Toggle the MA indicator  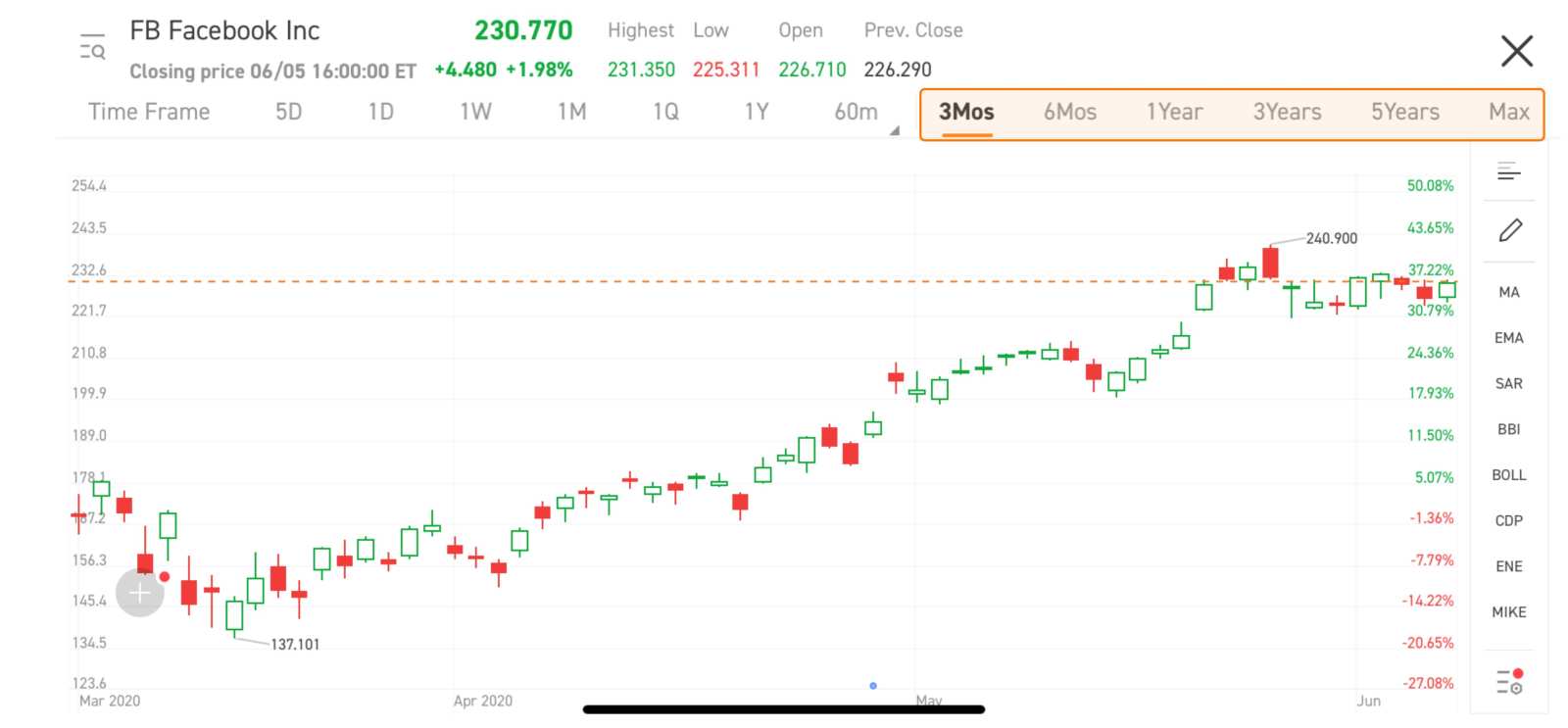coord(1509,292)
